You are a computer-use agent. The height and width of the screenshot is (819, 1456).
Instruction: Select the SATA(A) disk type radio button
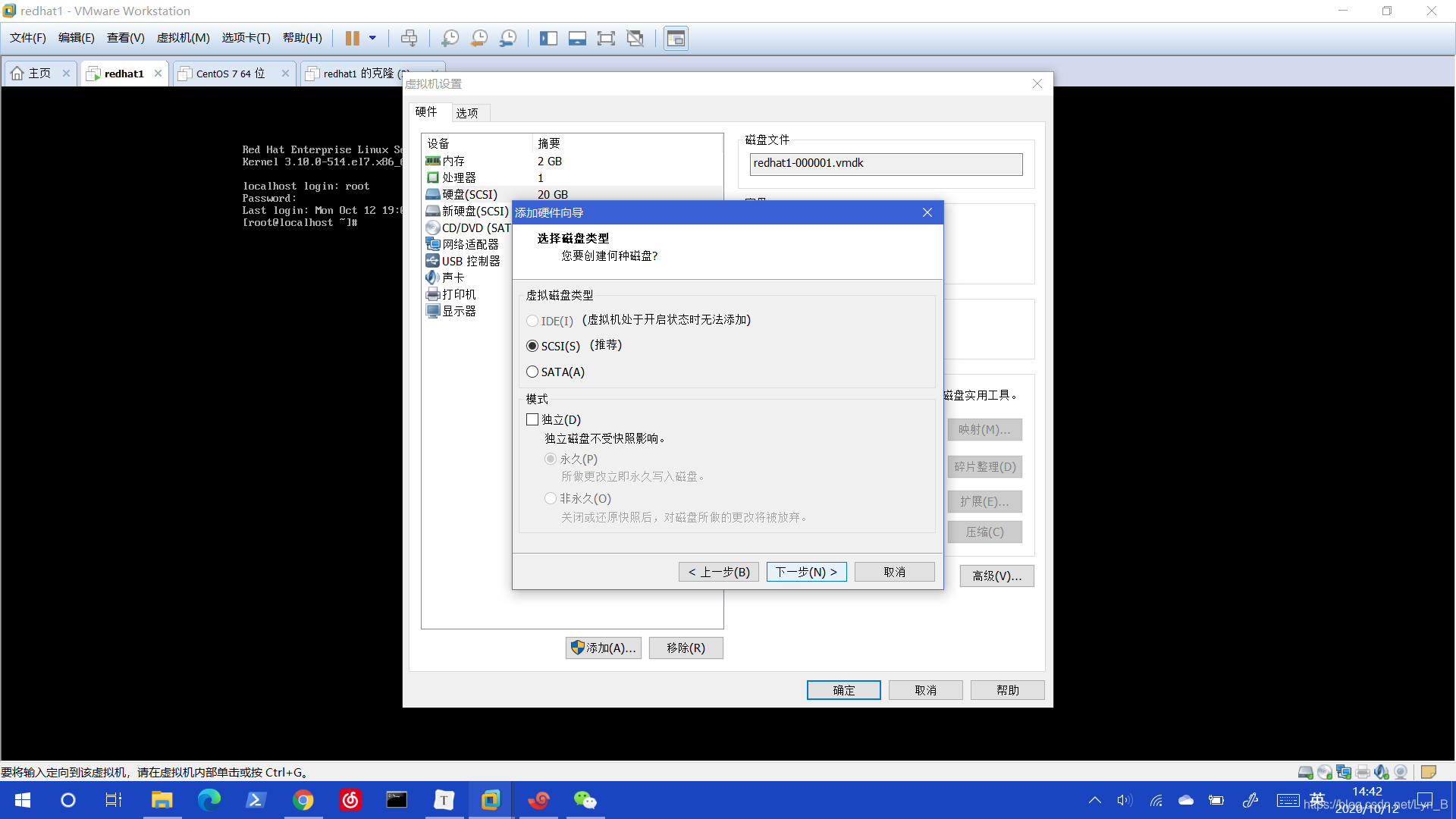coord(532,372)
